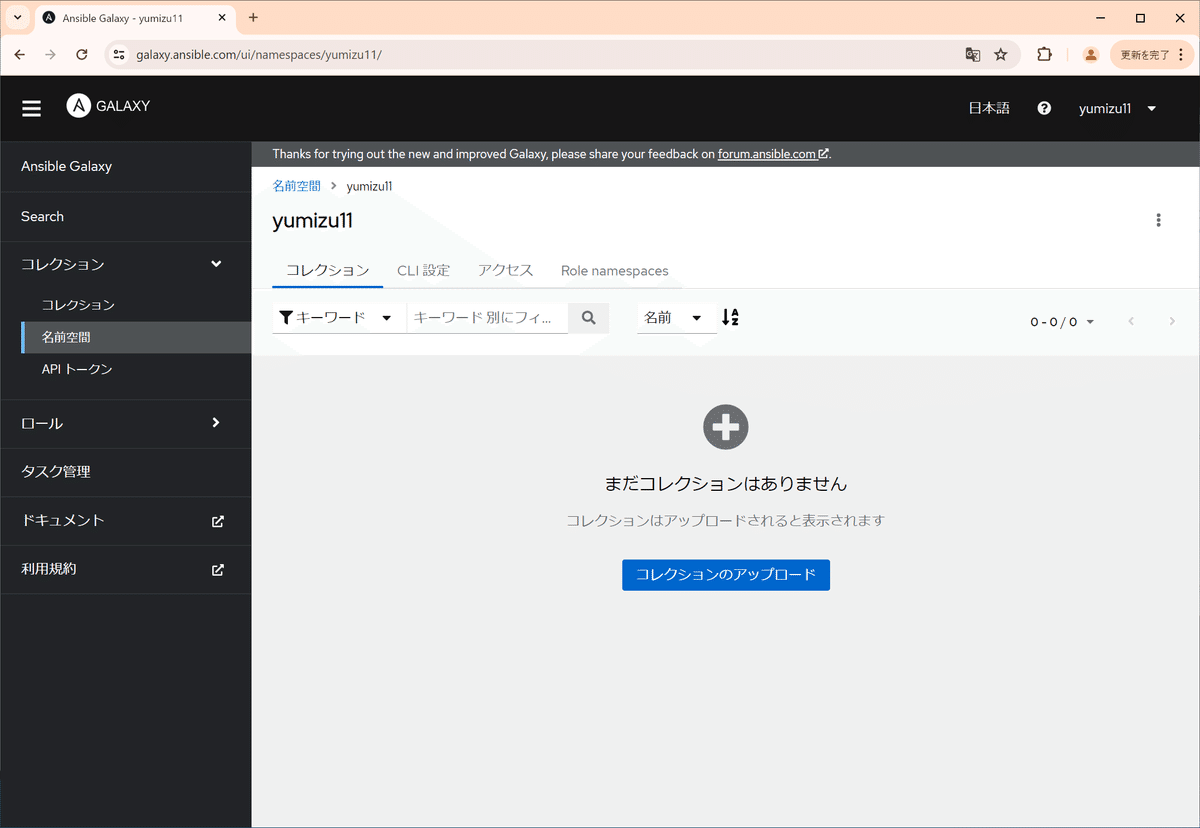
Task: Toggle the A-Z sort order icon
Action: click(x=730, y=317)
